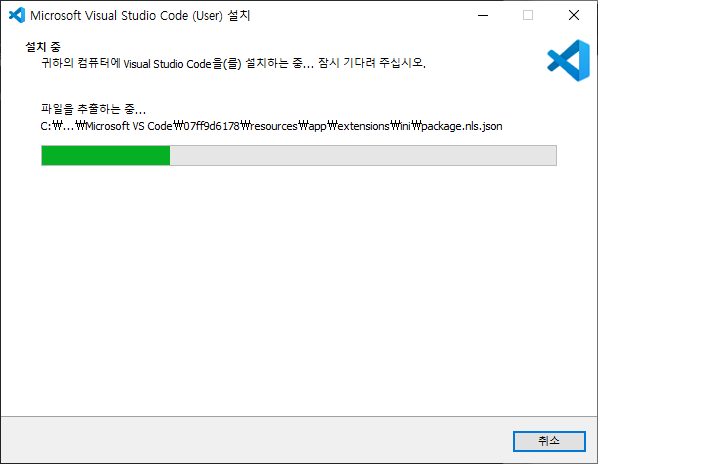The width and height of the screenshot is (707, 464).
Task: Click the small VS Code icon in title bar
Action: (x=17, y=15)
